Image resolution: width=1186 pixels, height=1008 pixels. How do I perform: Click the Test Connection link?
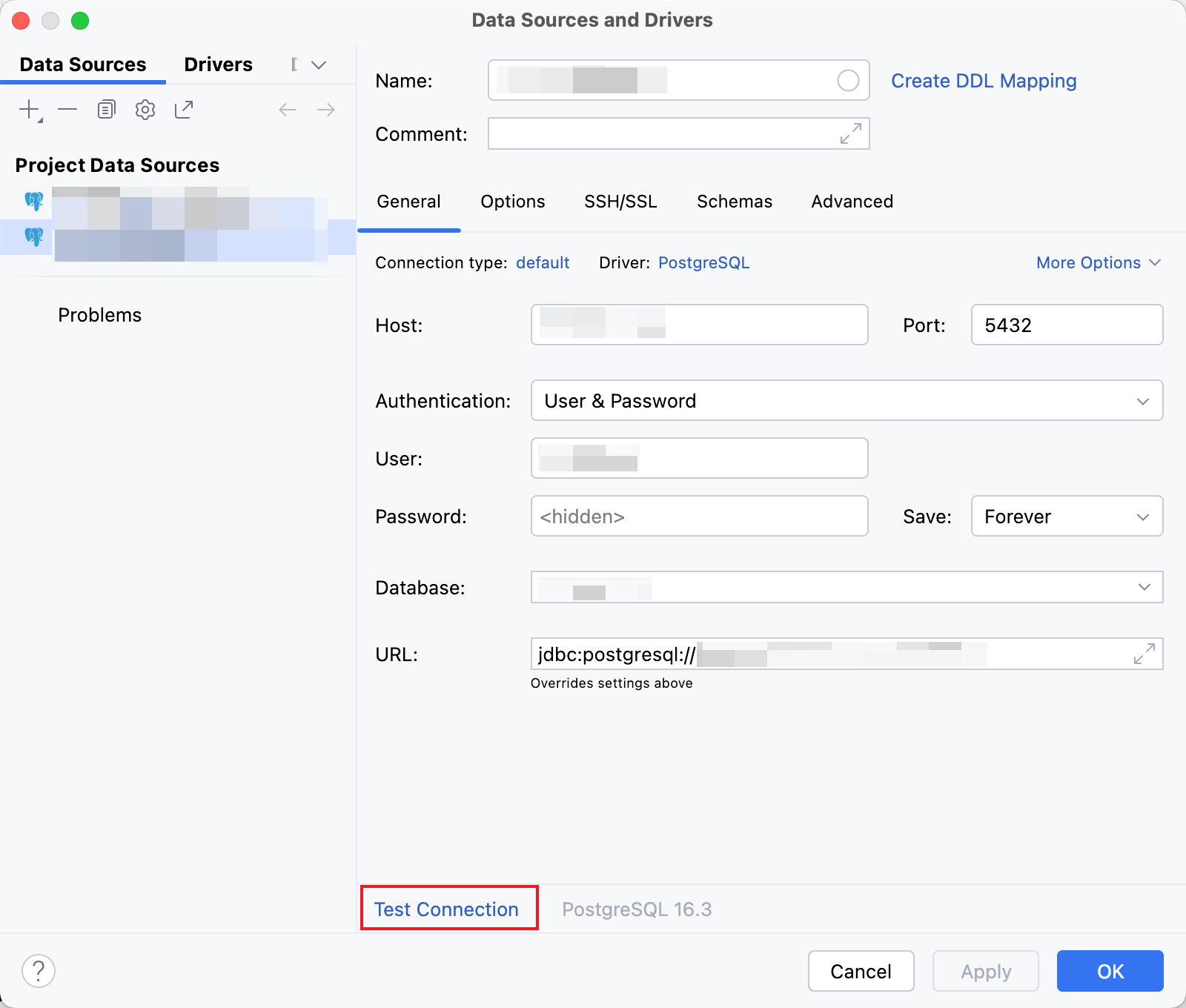click(446, 909)
